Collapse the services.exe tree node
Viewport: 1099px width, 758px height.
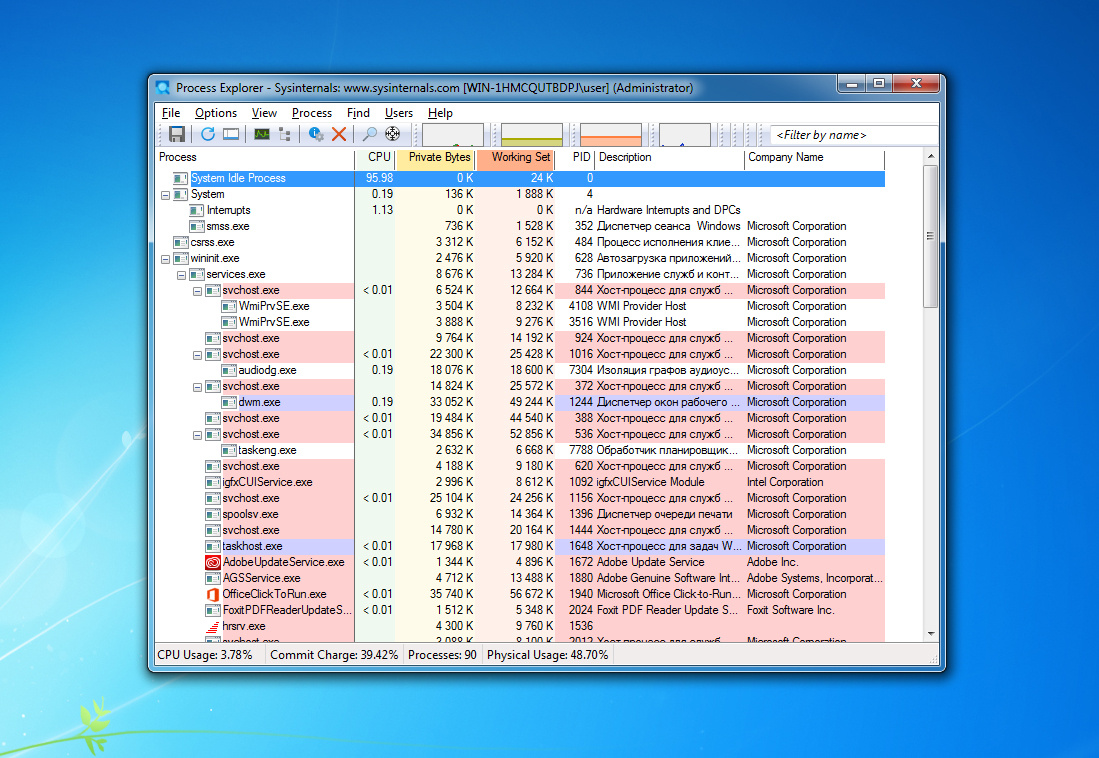[182, 275]
